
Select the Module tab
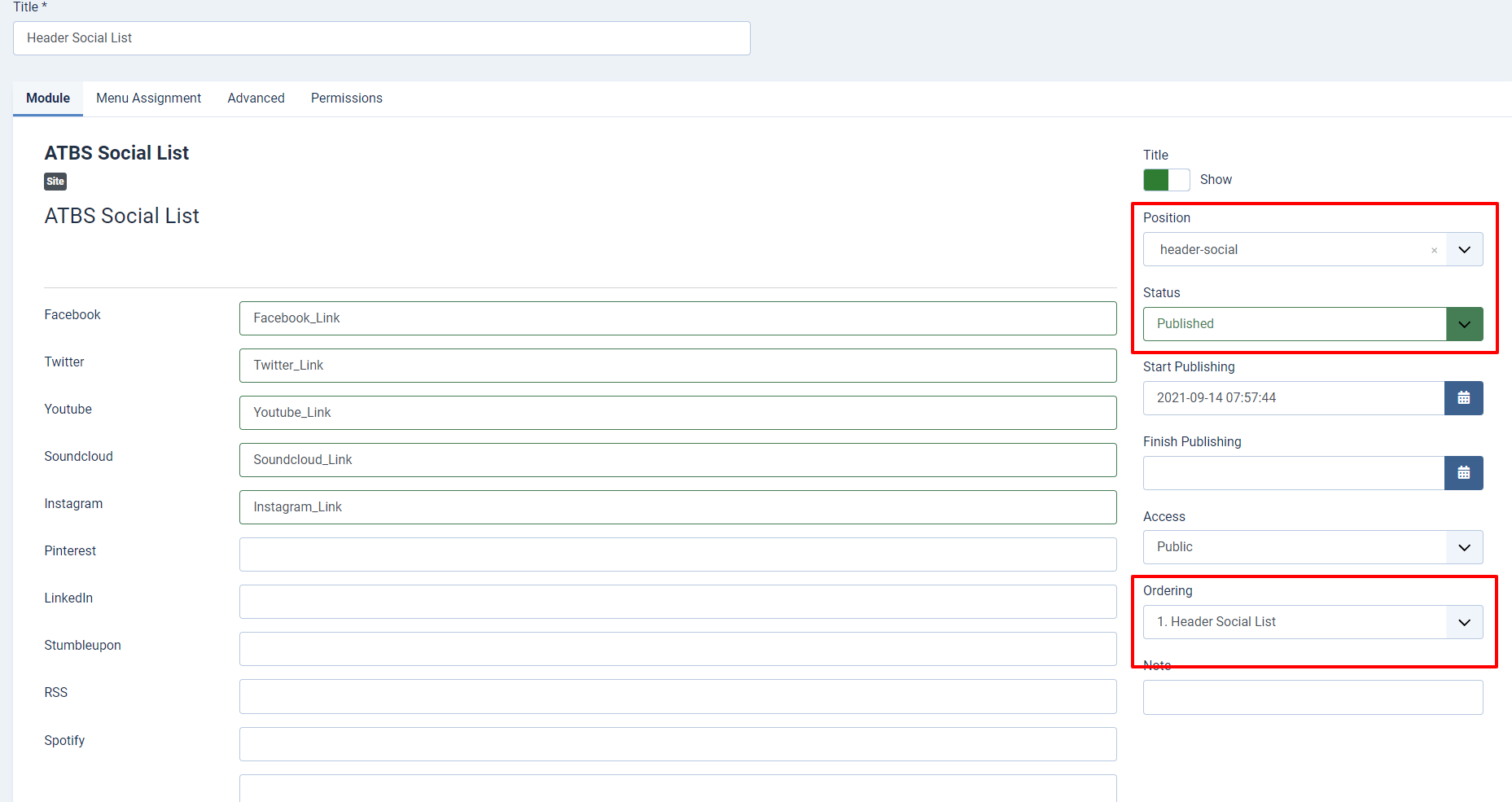(48, 99)
